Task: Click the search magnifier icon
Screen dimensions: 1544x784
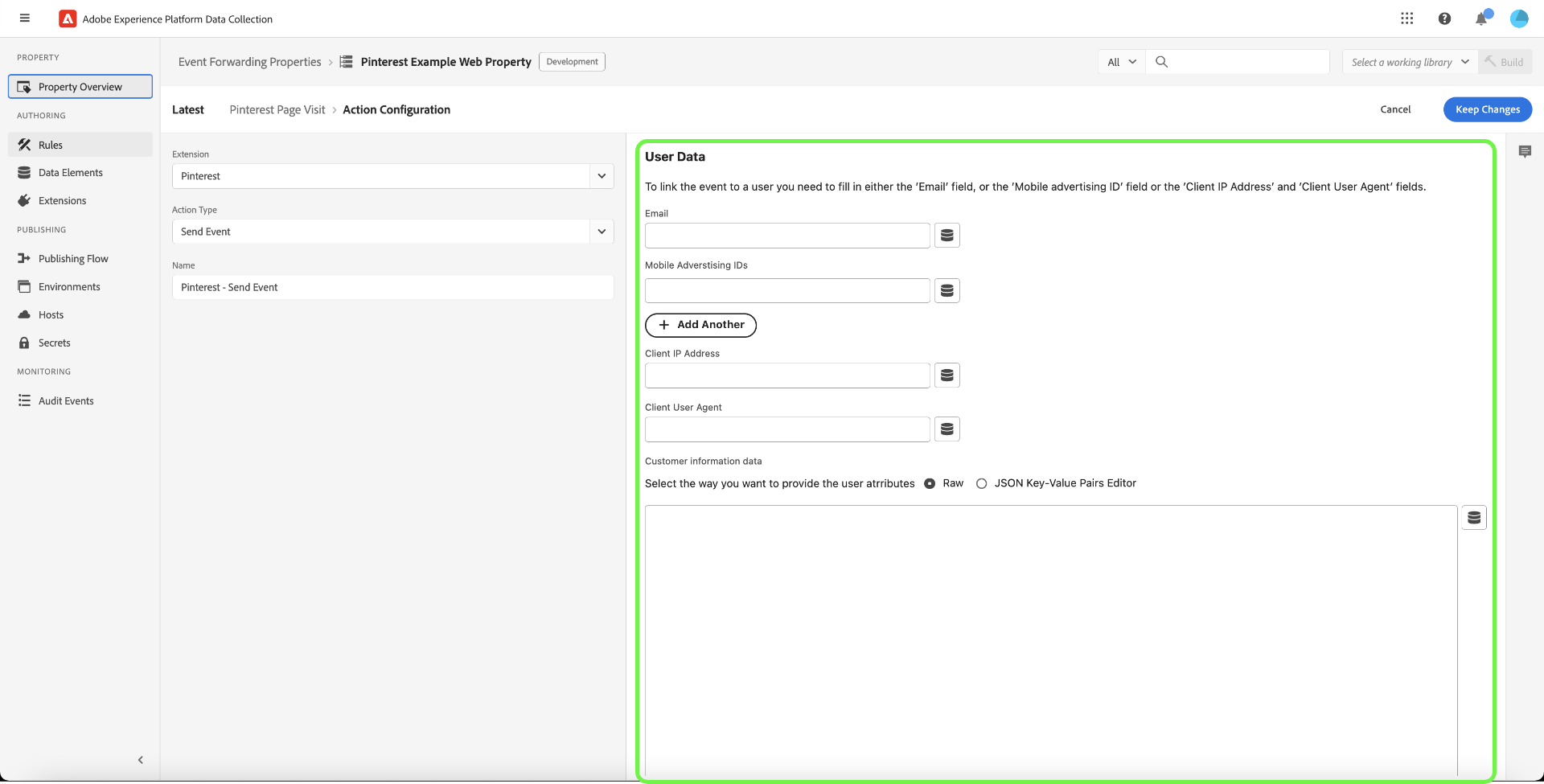Action: [x=1161, y=62]
